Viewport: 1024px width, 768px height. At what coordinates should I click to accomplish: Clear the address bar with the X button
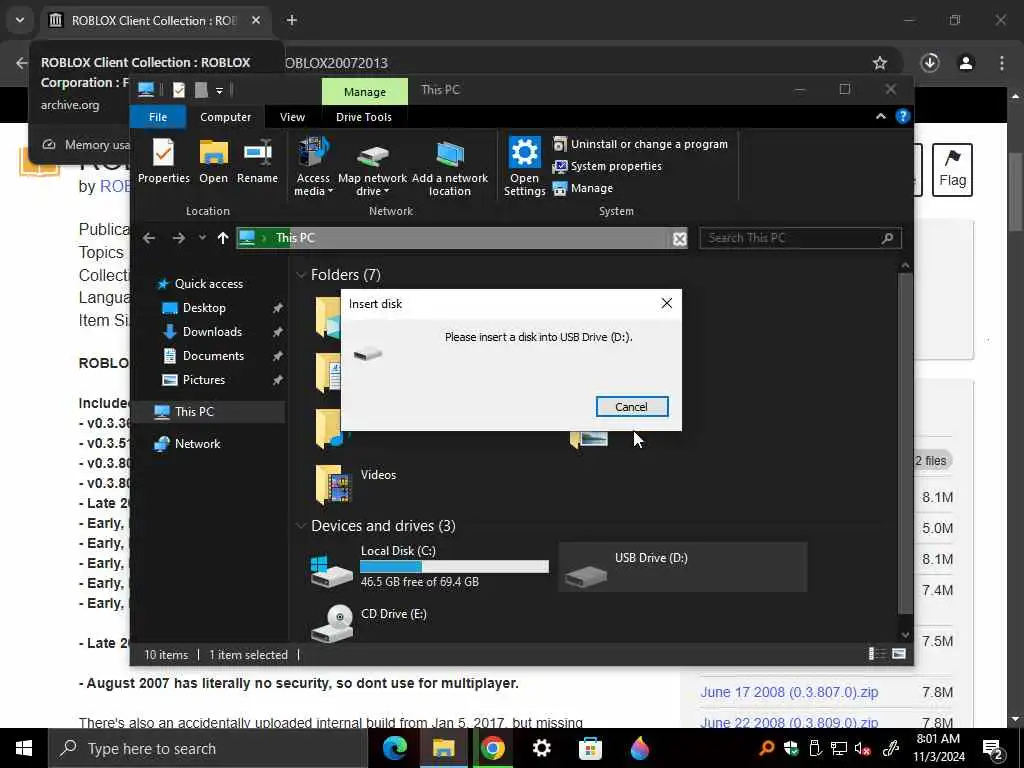click(679, 238)
